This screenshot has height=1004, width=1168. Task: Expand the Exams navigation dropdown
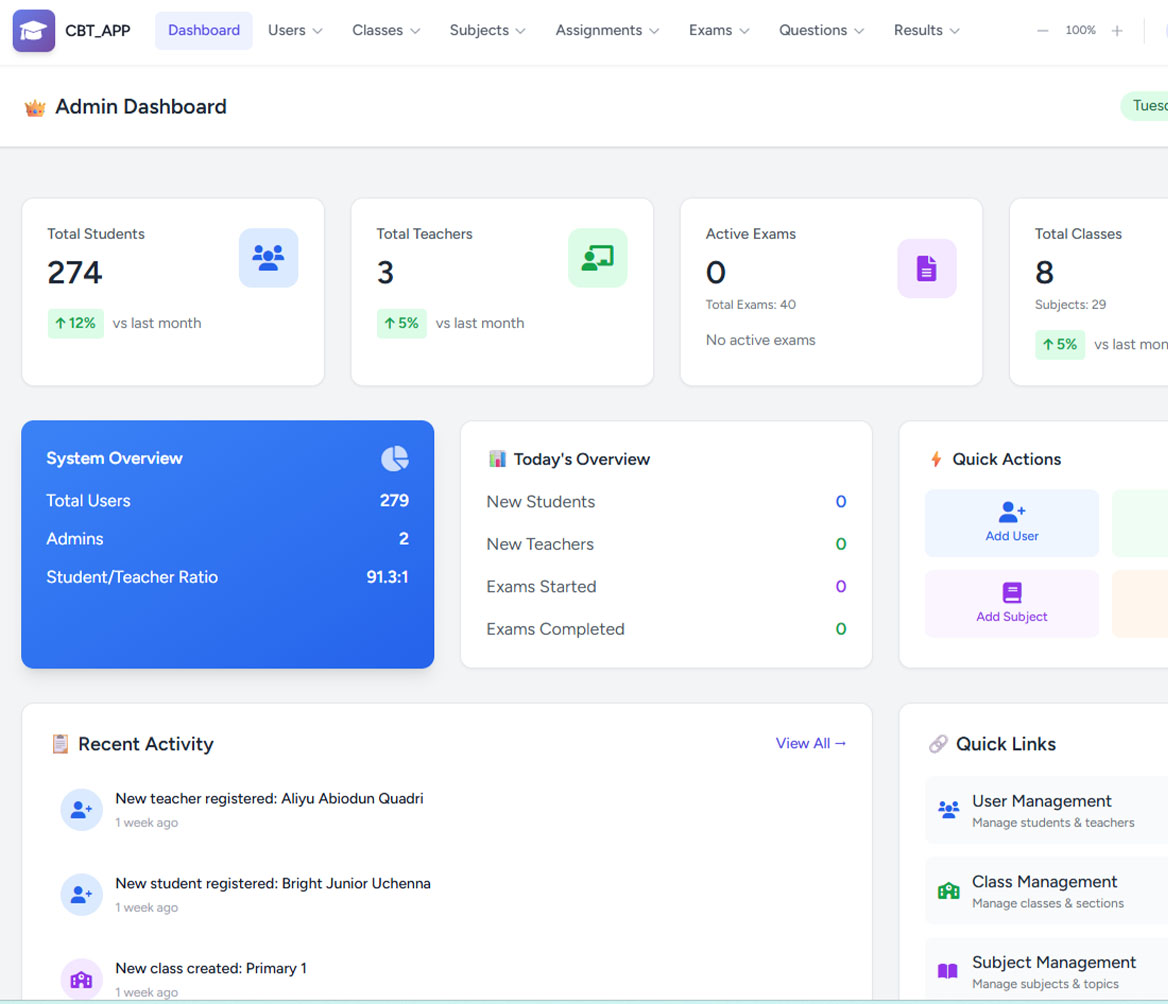pos(719,31)
